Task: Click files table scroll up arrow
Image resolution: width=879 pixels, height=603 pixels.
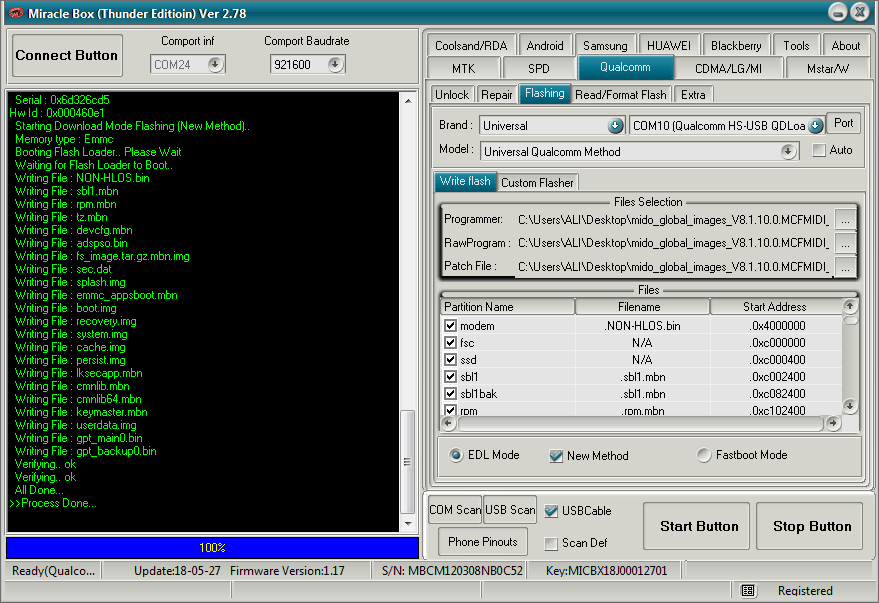Action: click(850, 306)
